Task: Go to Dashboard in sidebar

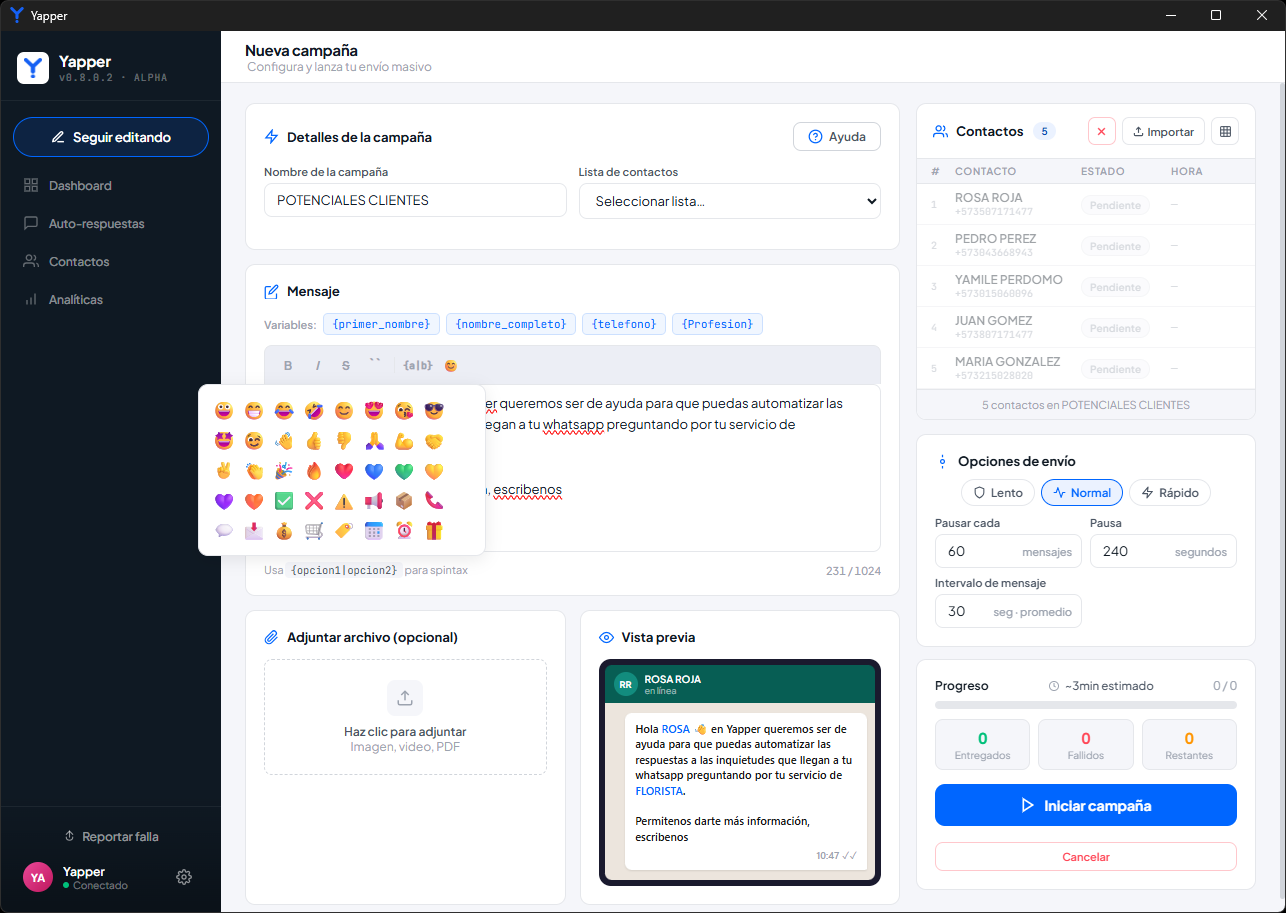Action: point(110,185)
